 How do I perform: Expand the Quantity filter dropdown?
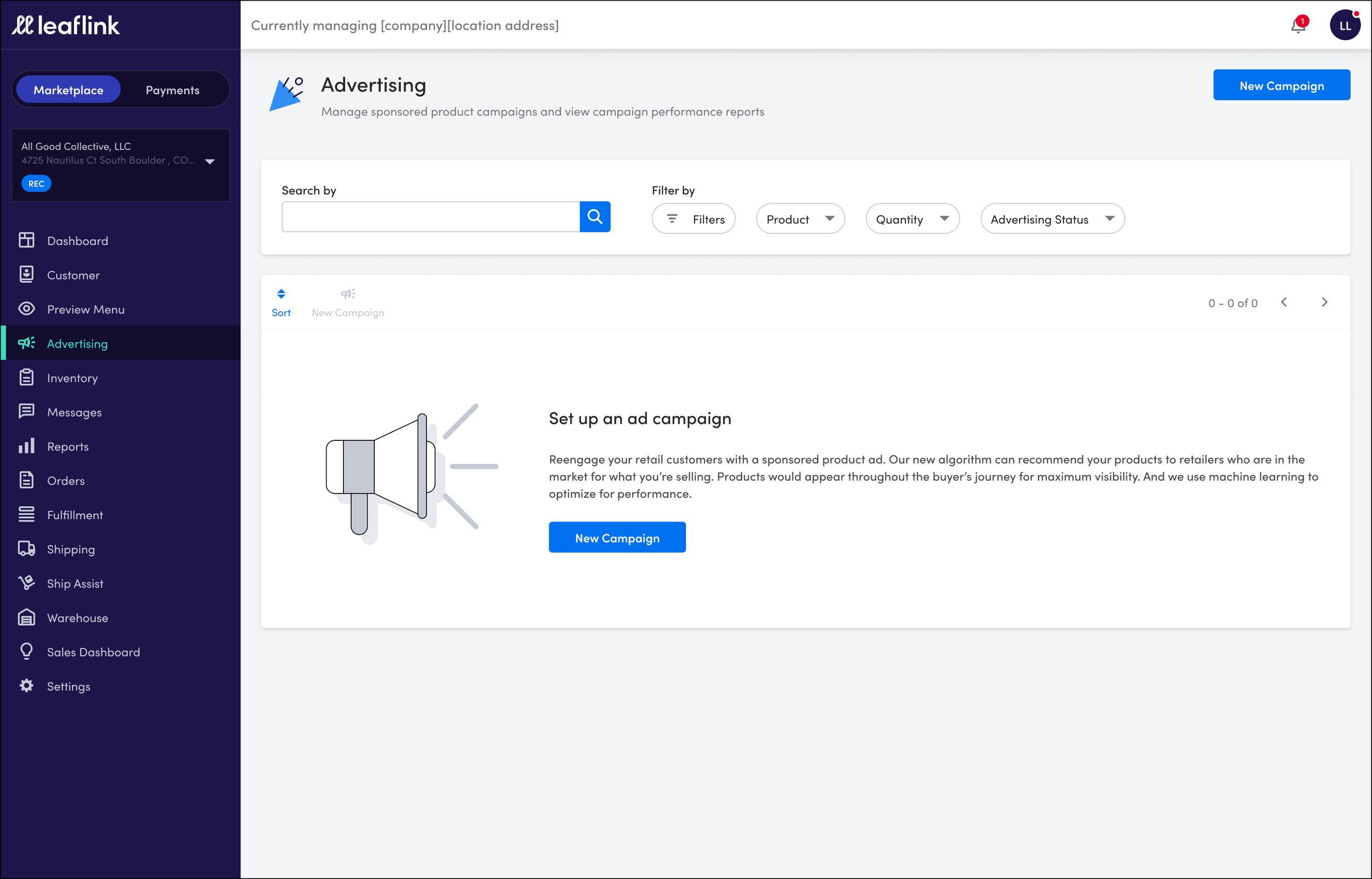[912, 219]
